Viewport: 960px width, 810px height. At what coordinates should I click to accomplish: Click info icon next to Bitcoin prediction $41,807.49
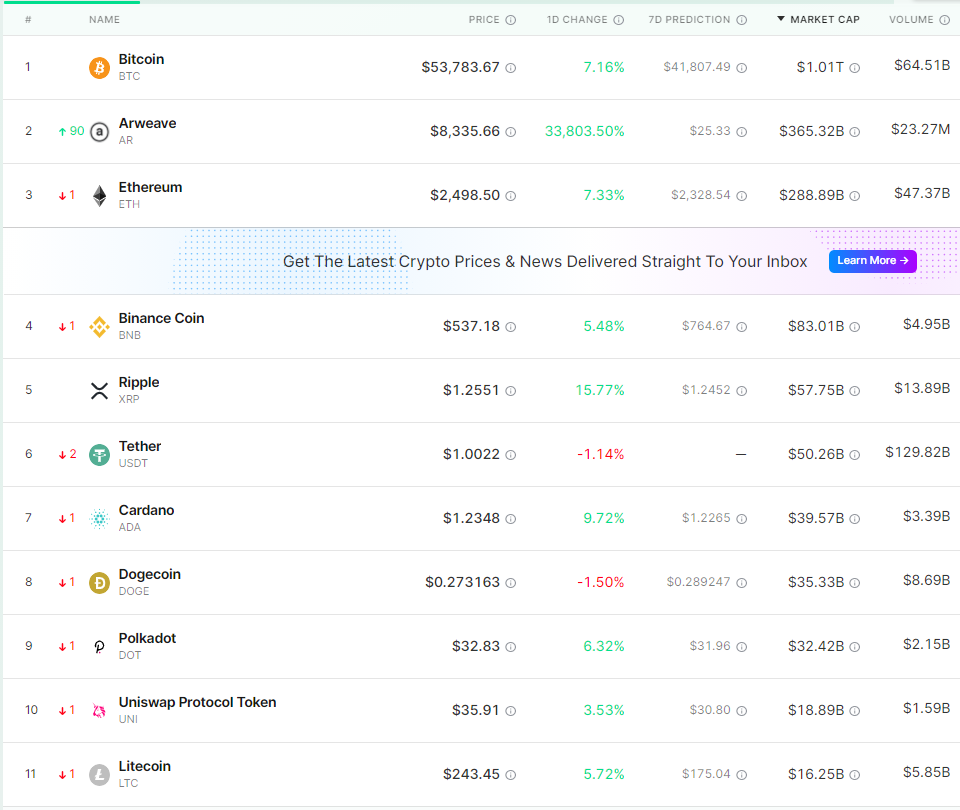[x=741, y=68]
